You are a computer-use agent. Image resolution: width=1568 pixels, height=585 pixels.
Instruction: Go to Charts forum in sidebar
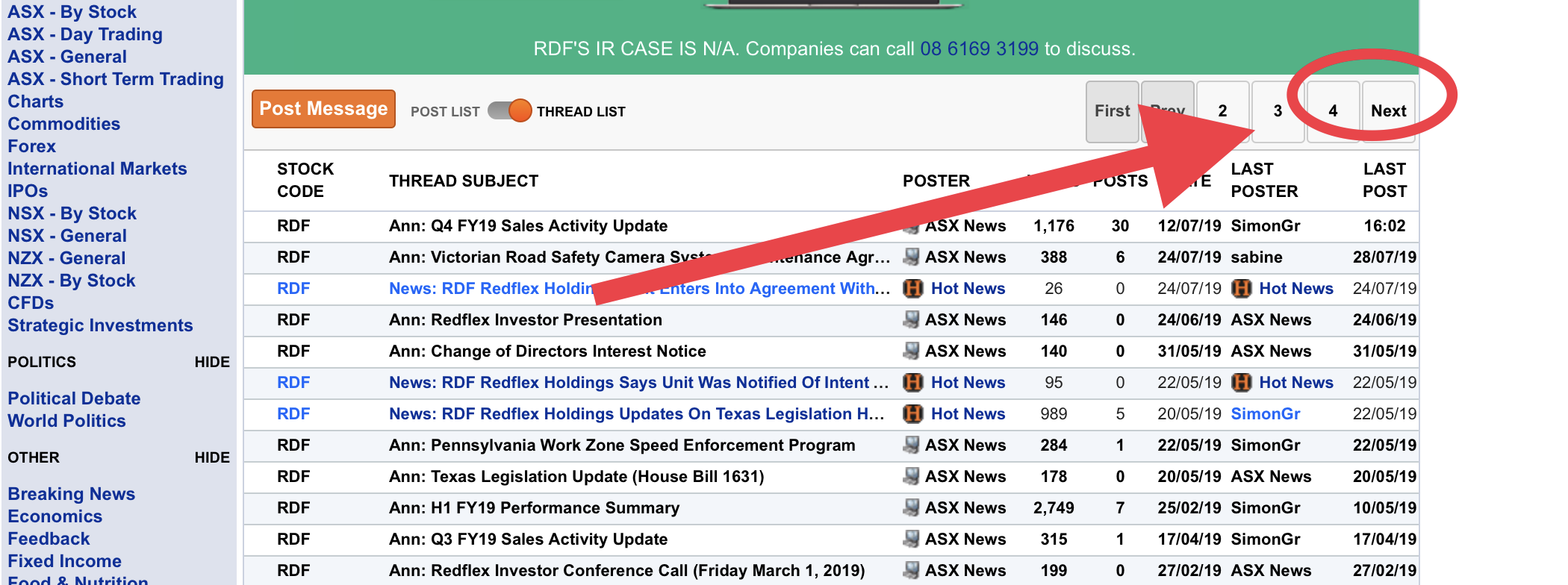tap(35, 101)
